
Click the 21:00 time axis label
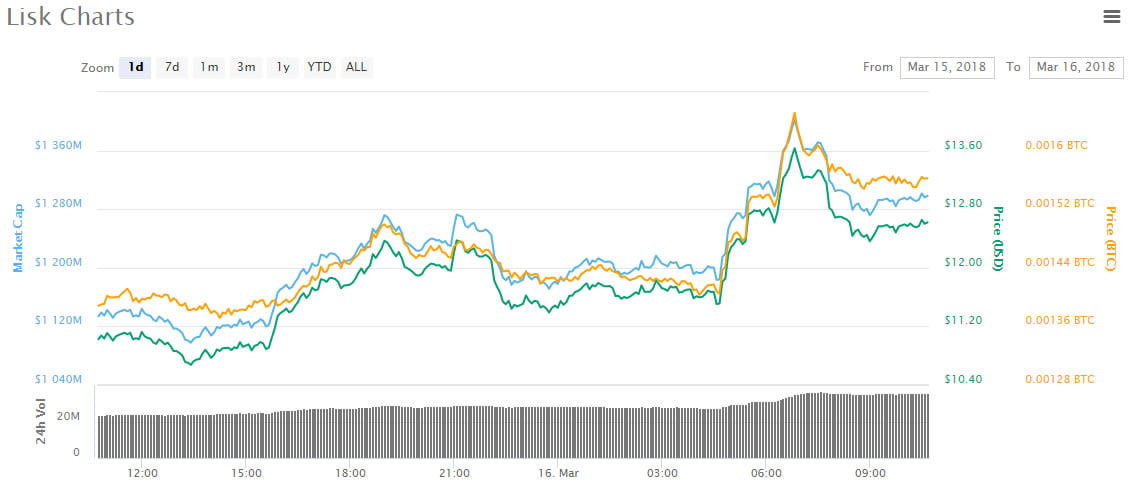click(x=454, y=474)
